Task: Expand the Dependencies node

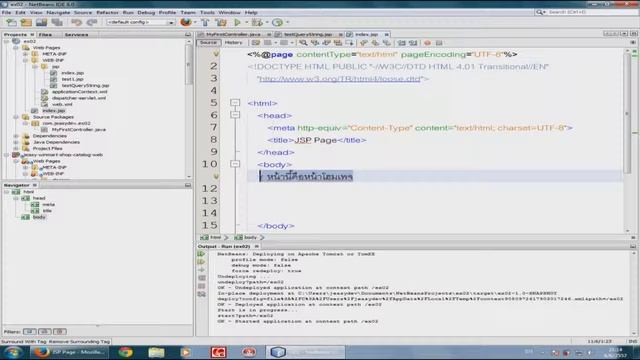Action: pos(16,136)
